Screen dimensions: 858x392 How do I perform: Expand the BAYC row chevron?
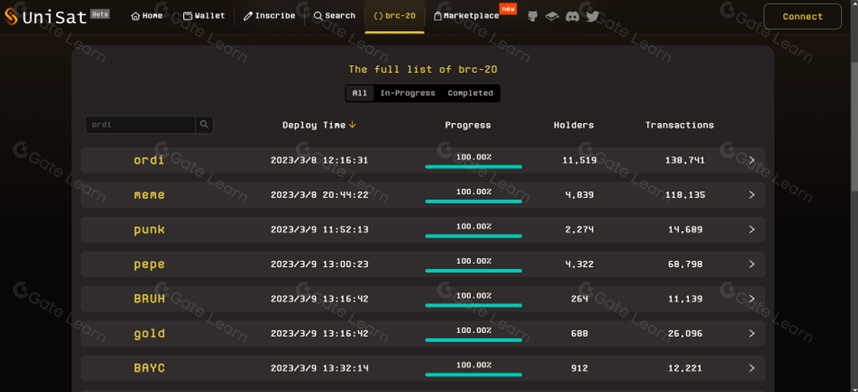(752, 368)
